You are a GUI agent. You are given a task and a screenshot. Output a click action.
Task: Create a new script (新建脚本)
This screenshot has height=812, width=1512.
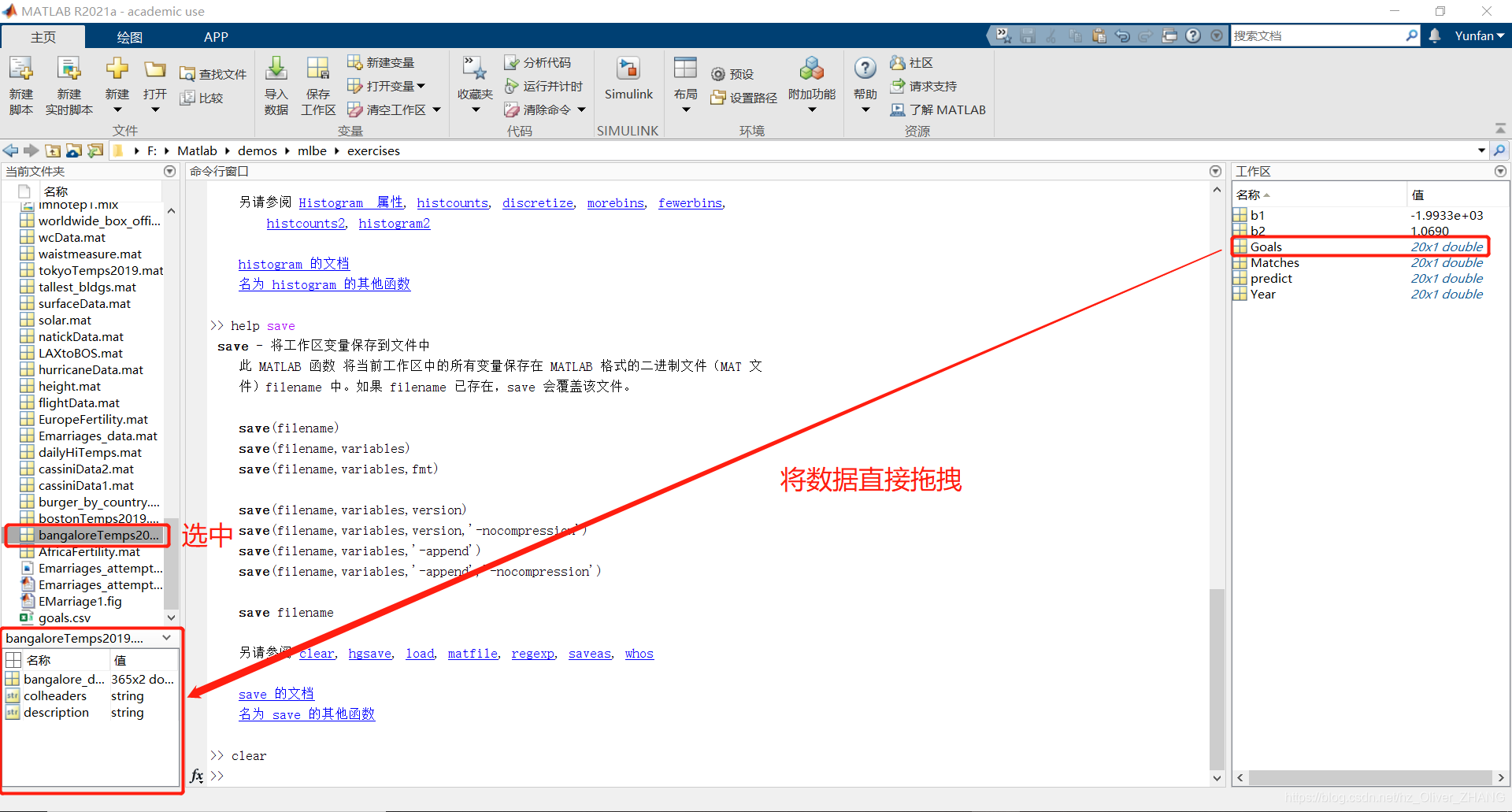21,85
